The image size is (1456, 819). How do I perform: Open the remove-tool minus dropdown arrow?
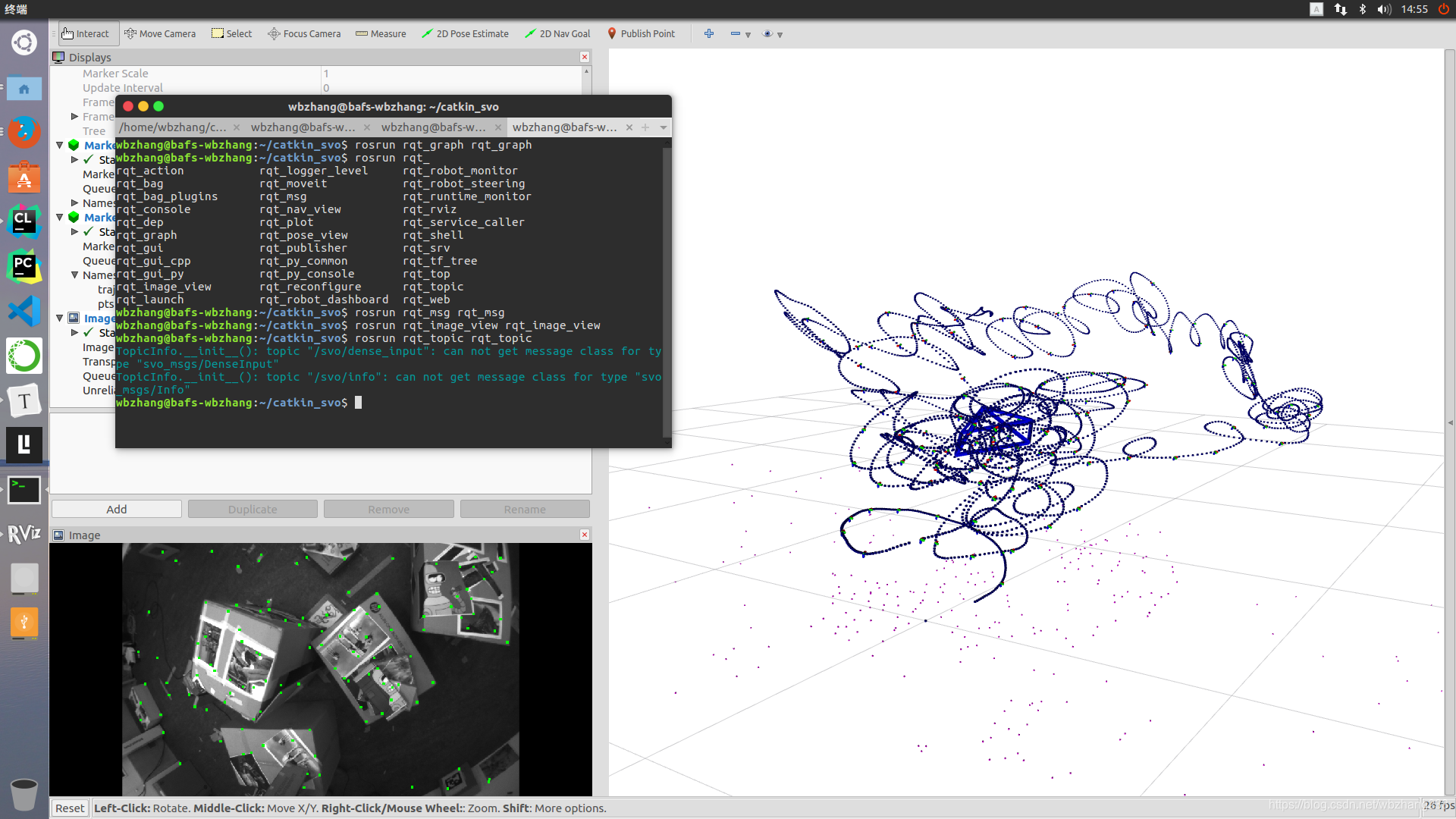(748, 35)
